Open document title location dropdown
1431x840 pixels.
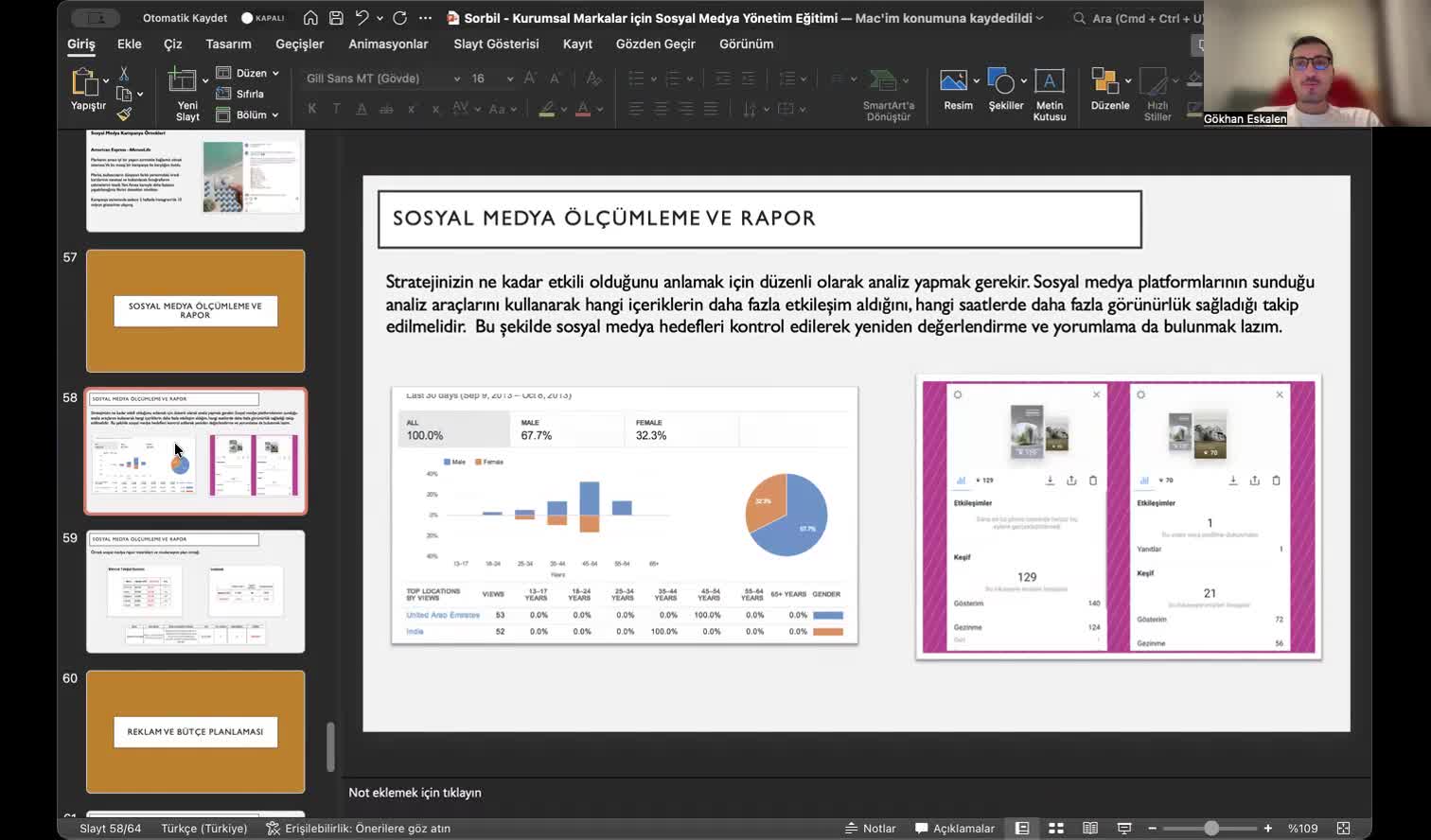[1040, 18]
